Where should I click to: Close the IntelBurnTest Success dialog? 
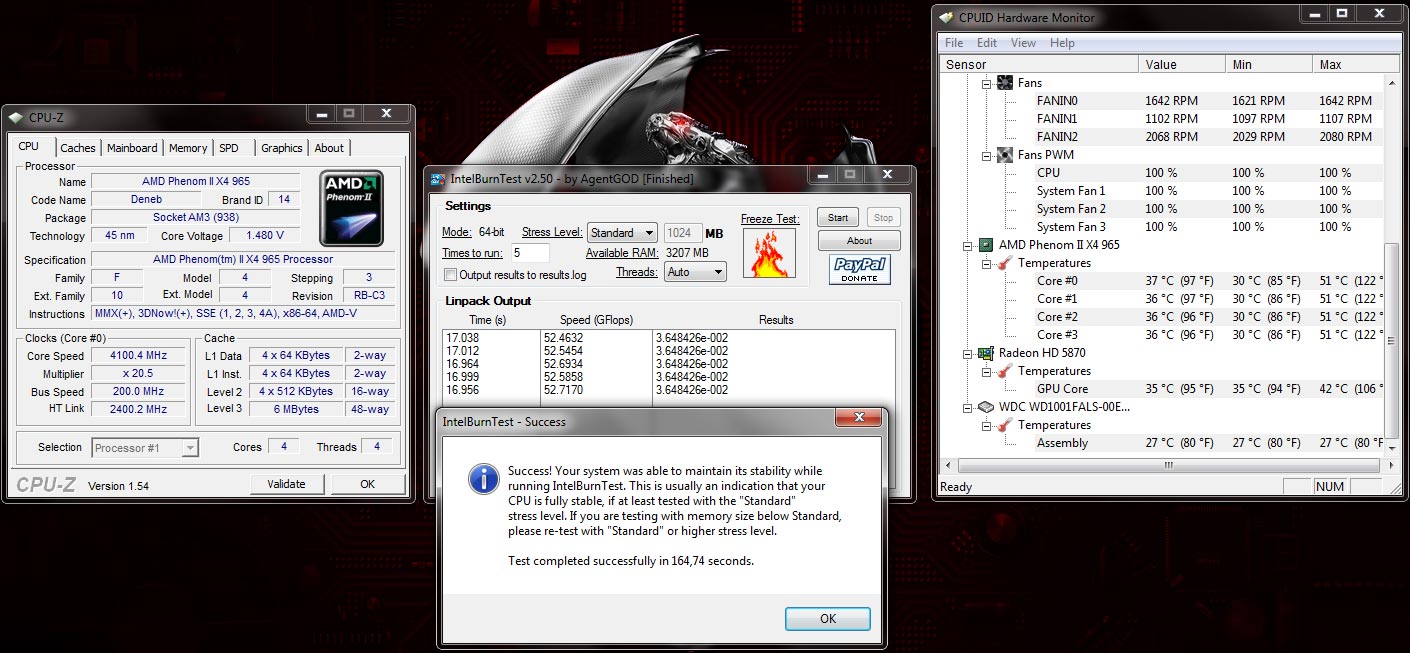(858, 417)
